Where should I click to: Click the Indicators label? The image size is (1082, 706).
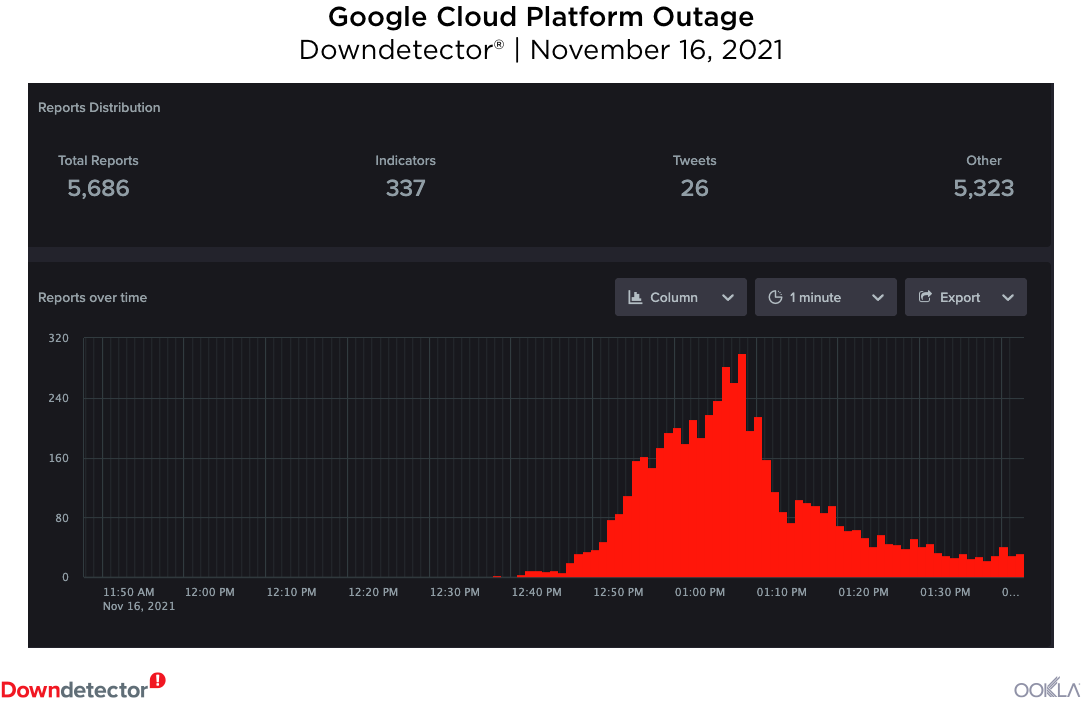pos(405,161)
